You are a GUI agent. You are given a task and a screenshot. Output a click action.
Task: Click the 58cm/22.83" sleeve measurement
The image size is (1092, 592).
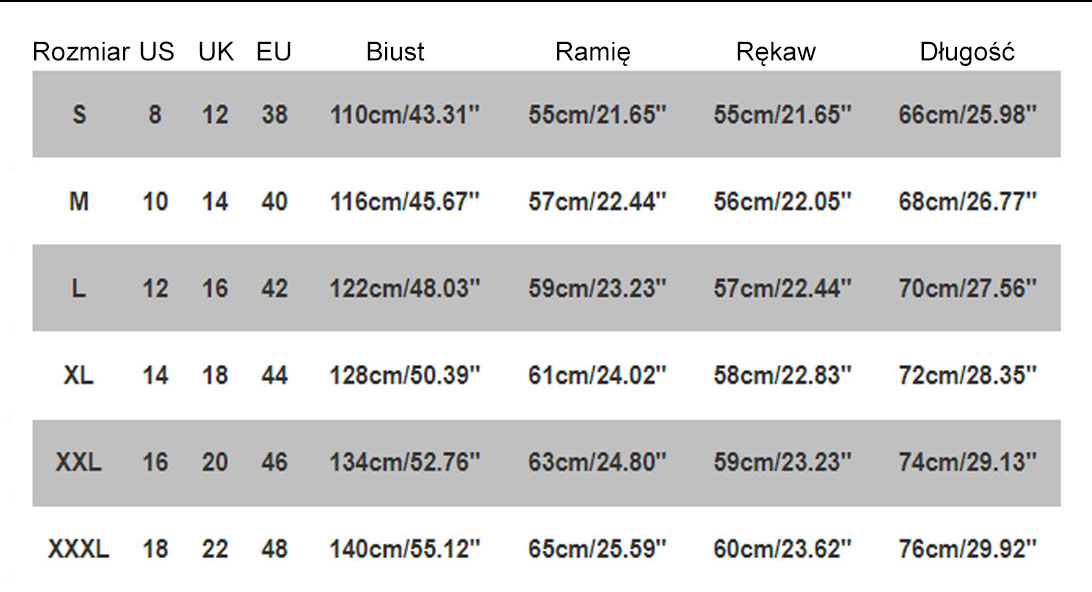coord(782,376)
